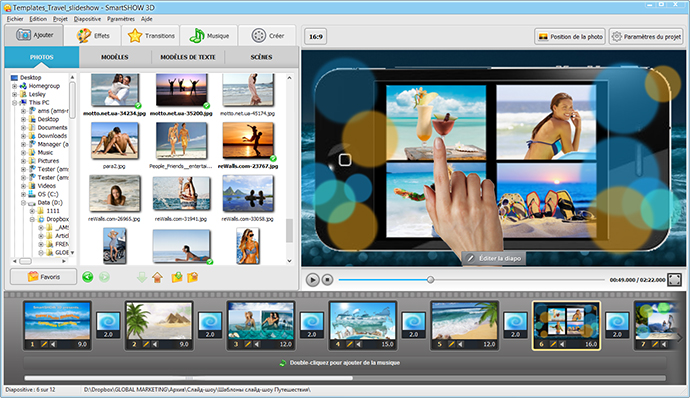The height and width of the screenshot is (398, 690).
Task: Switch to the Scènes tab
Action: [x=261, y=57]
